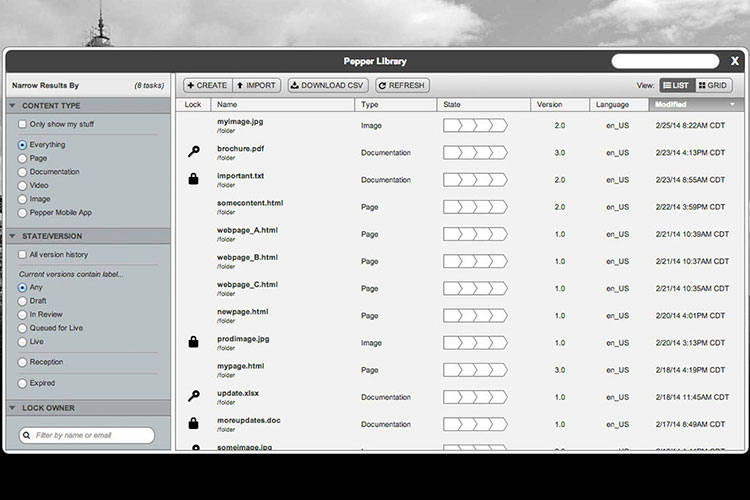Click the DOWNLOAD CSV button
This screenshot has height=500, width=750.
pyautogui.click(x=328, y=85)
